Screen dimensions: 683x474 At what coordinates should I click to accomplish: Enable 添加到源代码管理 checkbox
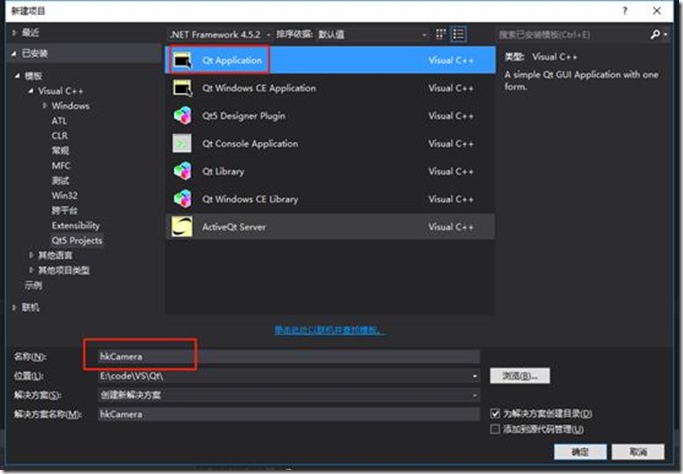pyautogui.click(x=495, y=429)
